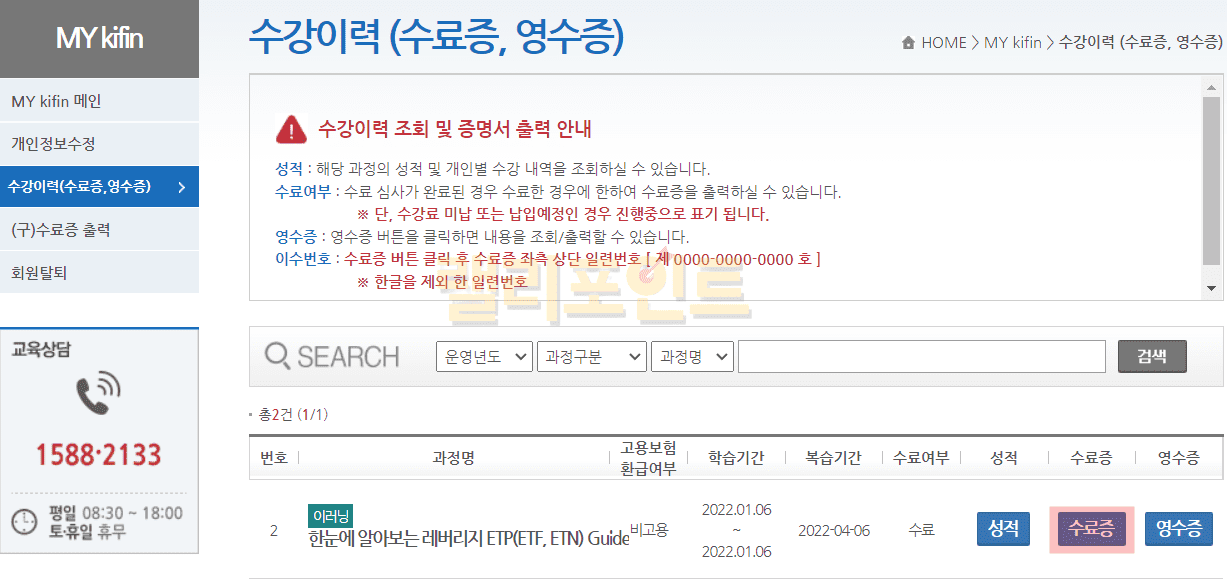This screenshot has height=579, width=1227.
Task: Open the 운영년도 dropdown
Action: tap(484, 356)
